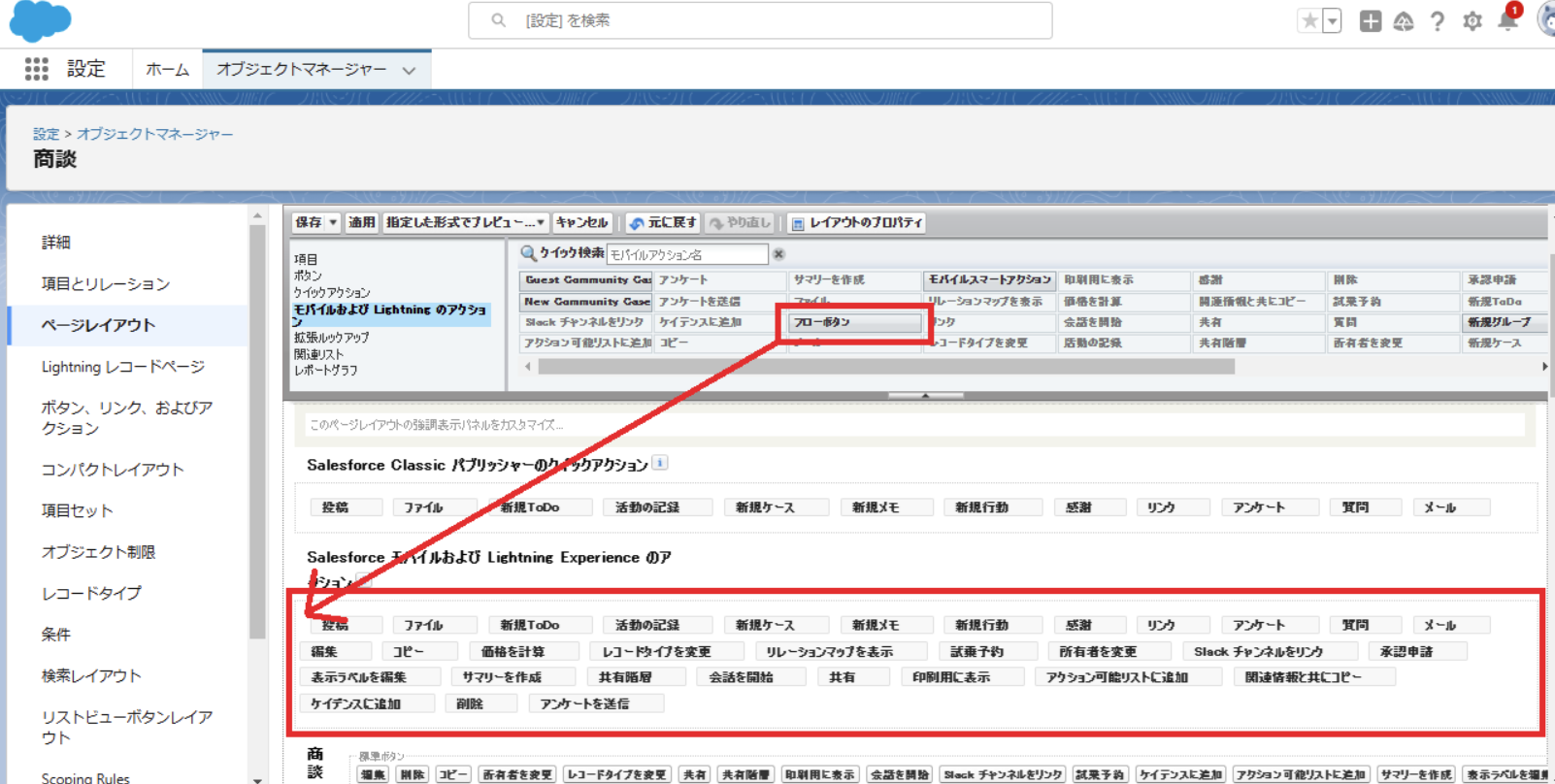1555x784 pixels.
Task: Clear the quick find with the x icon
Action: (x=778, y=254)
